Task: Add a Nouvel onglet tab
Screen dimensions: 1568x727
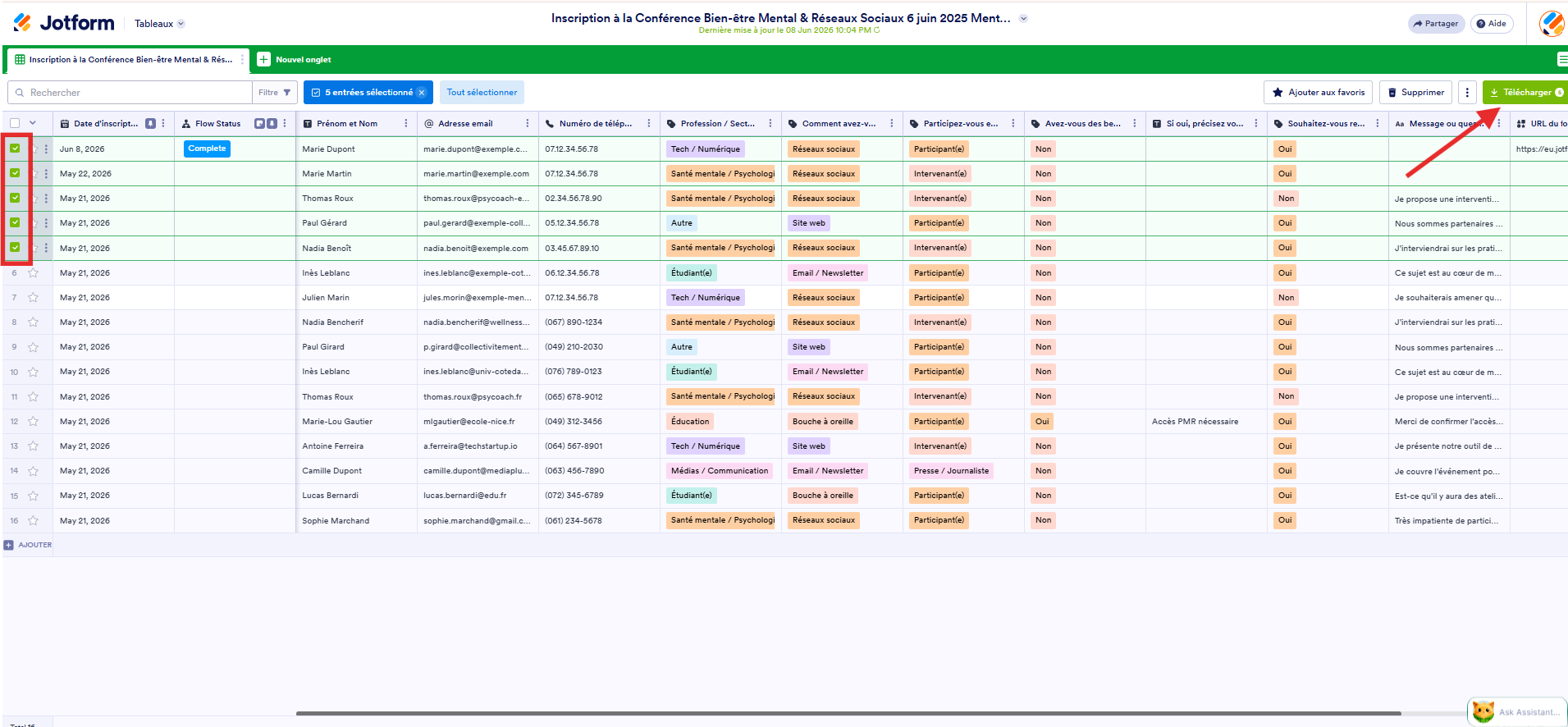Action: tap(295, 60)
